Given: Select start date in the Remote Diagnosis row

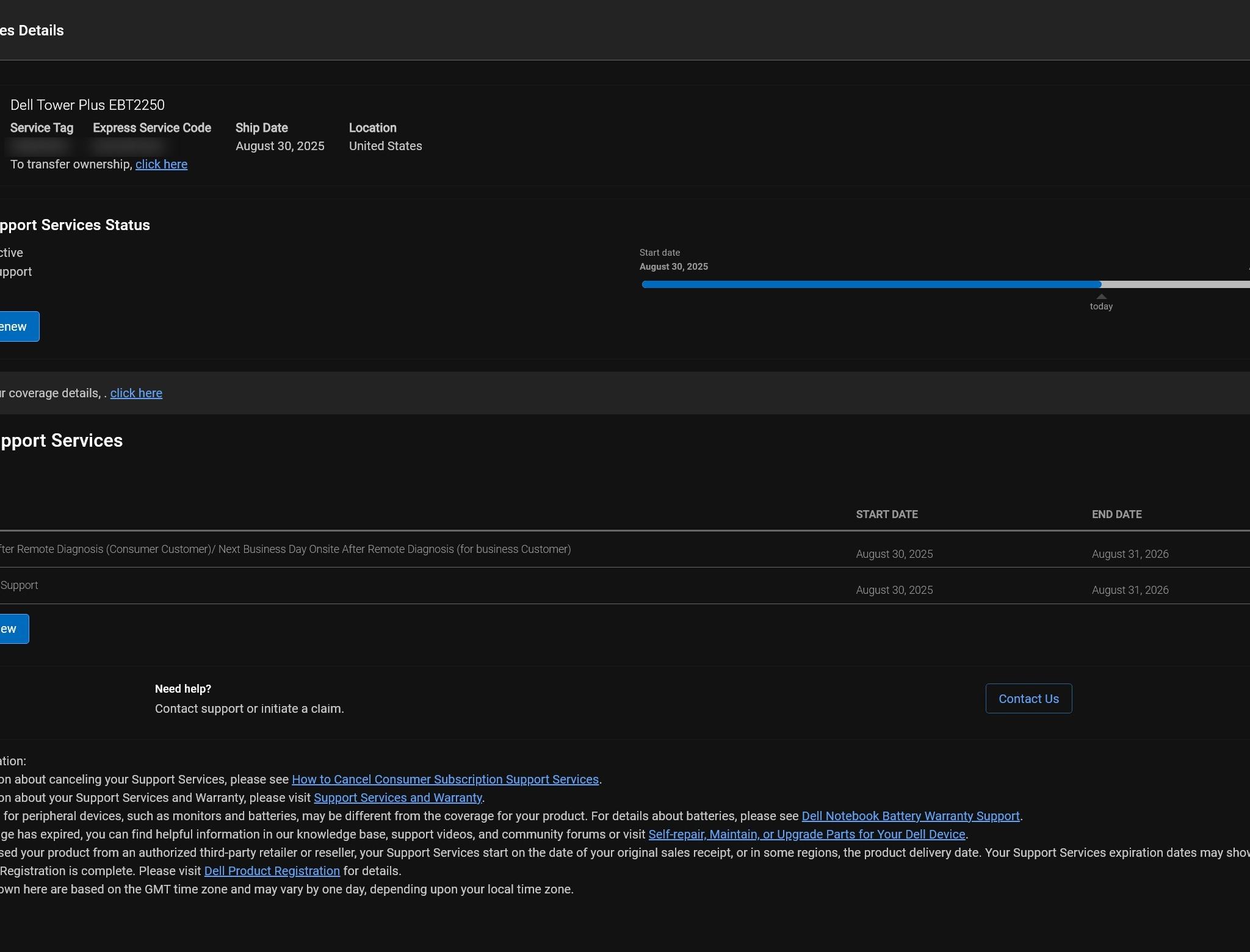Looking at the screenshot, I should pos(894,554).
